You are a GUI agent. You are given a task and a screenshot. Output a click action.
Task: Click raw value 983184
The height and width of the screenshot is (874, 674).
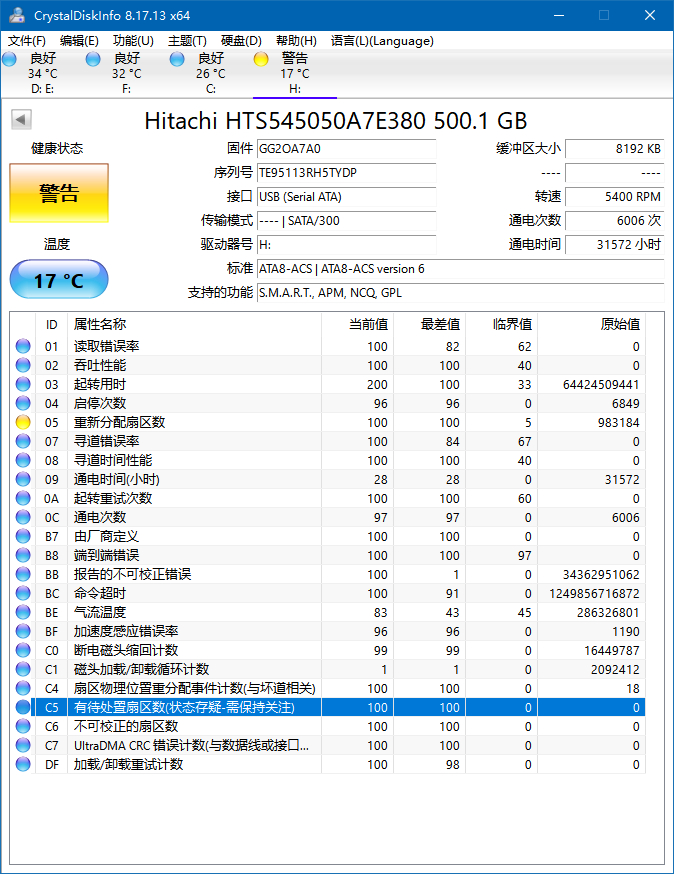619,423
